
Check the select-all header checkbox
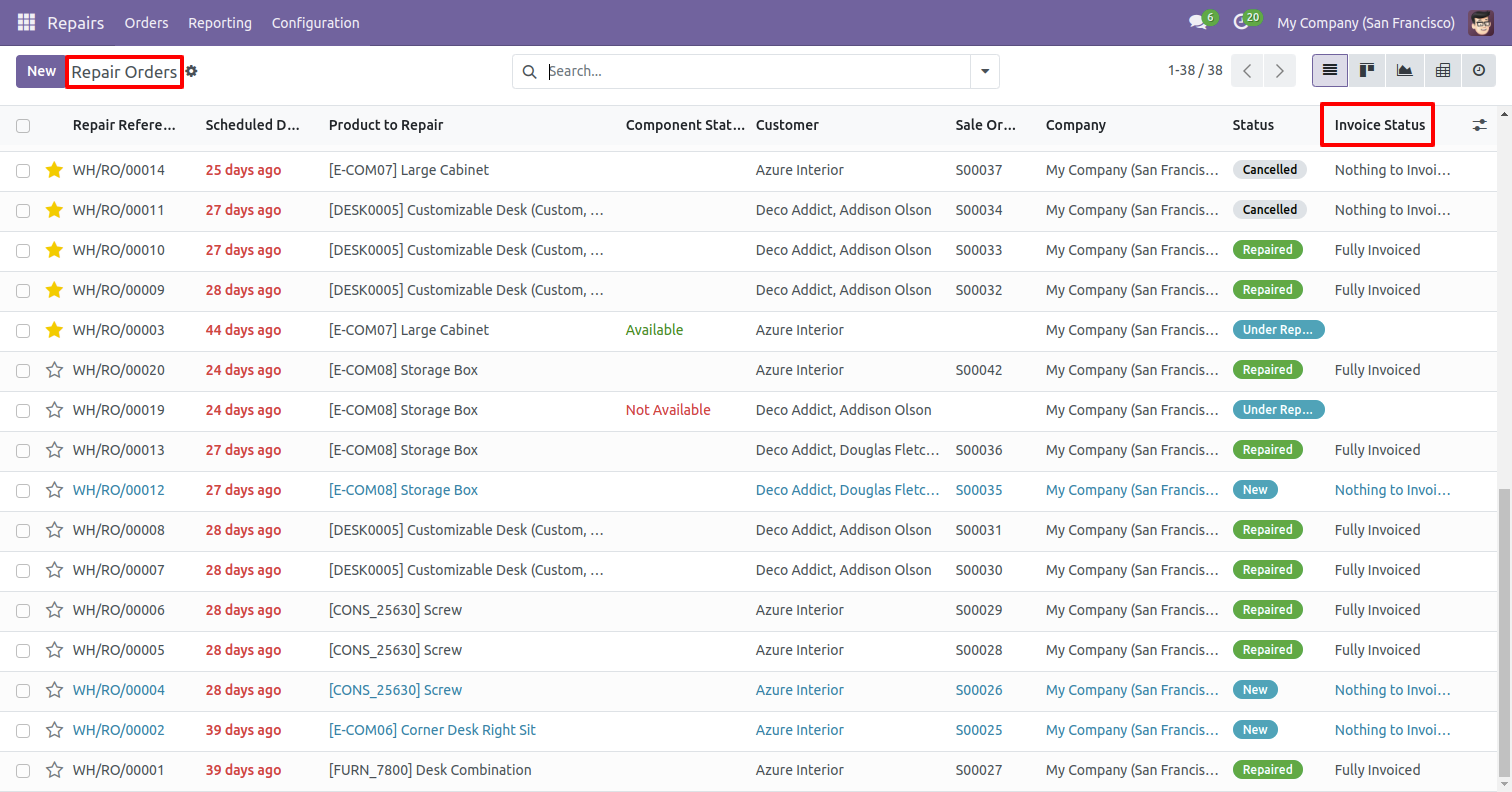[23, 126]
